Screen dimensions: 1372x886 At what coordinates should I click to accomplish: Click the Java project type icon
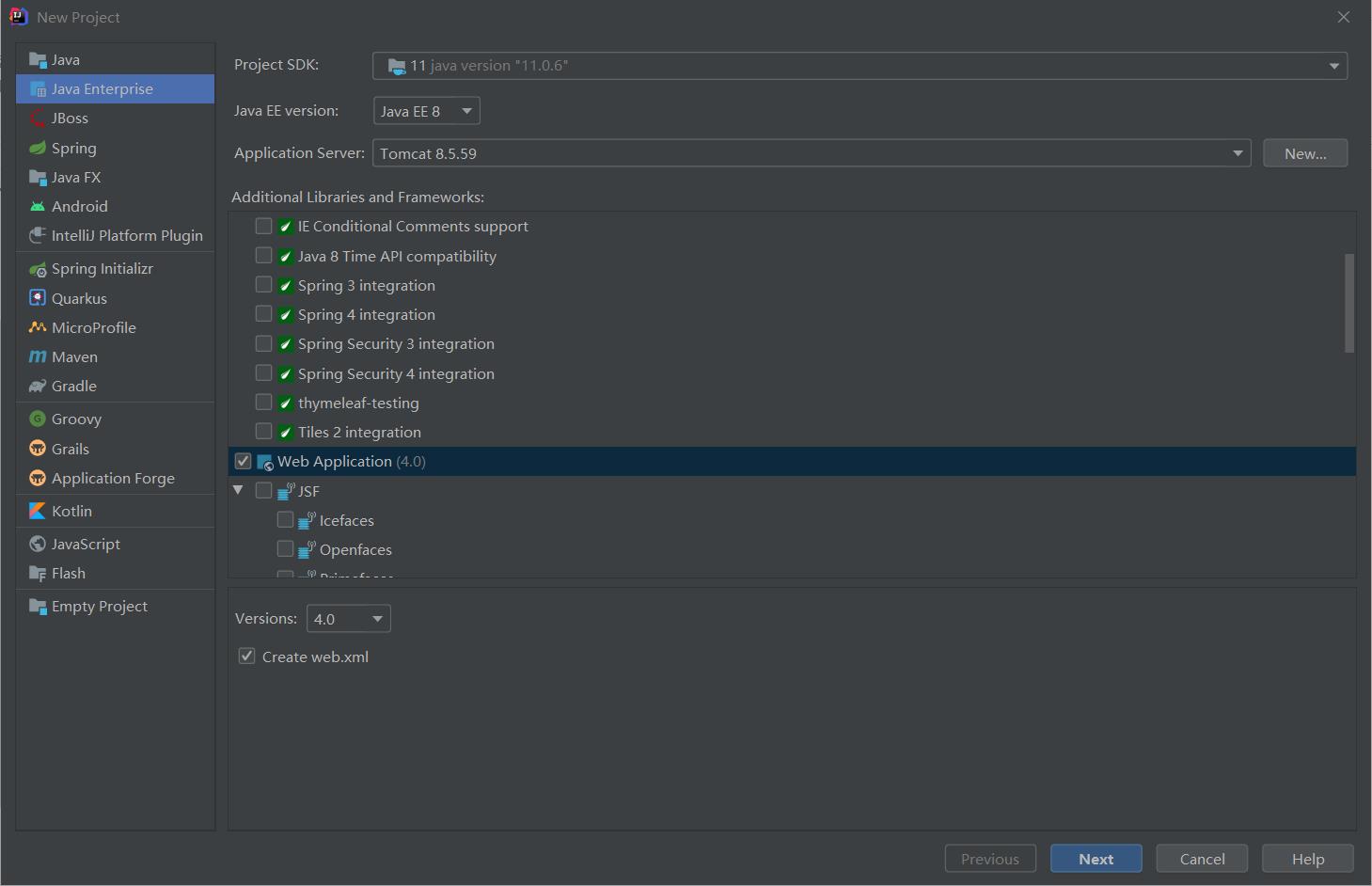point(38,60)
